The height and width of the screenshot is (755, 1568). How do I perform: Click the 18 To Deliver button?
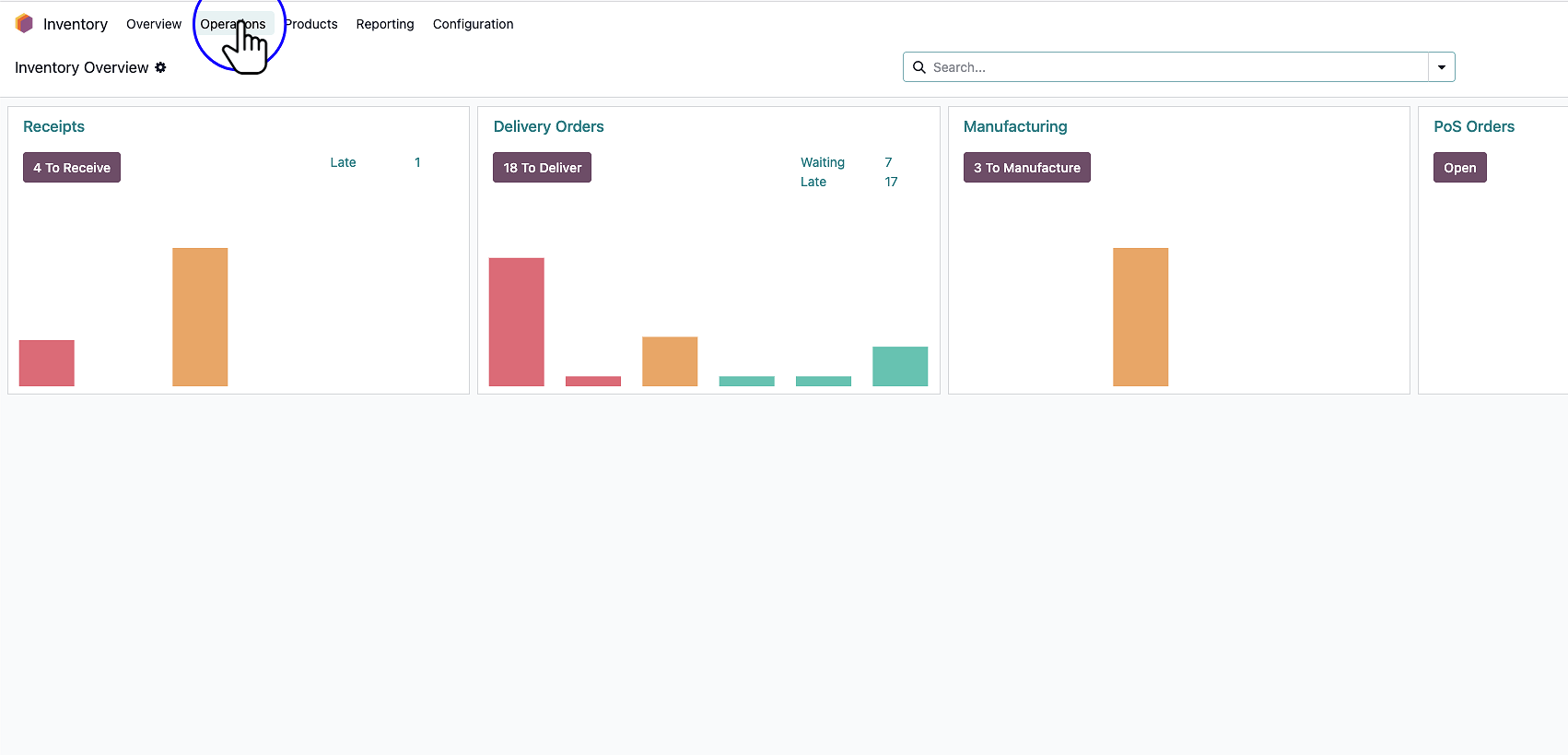coord(542,168)
